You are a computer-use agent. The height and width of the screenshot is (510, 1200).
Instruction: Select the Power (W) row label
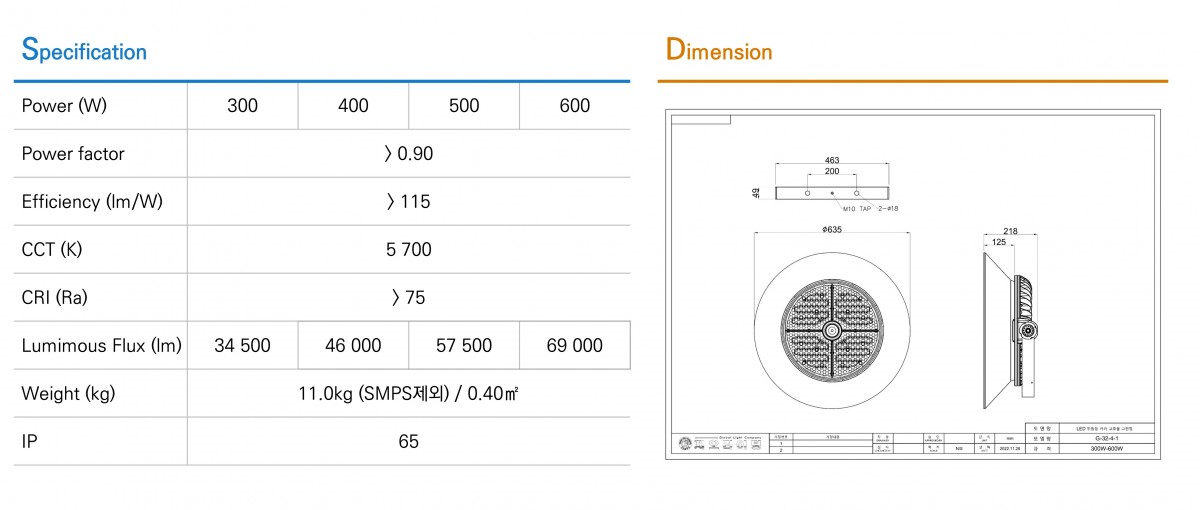tap(64, 106)
